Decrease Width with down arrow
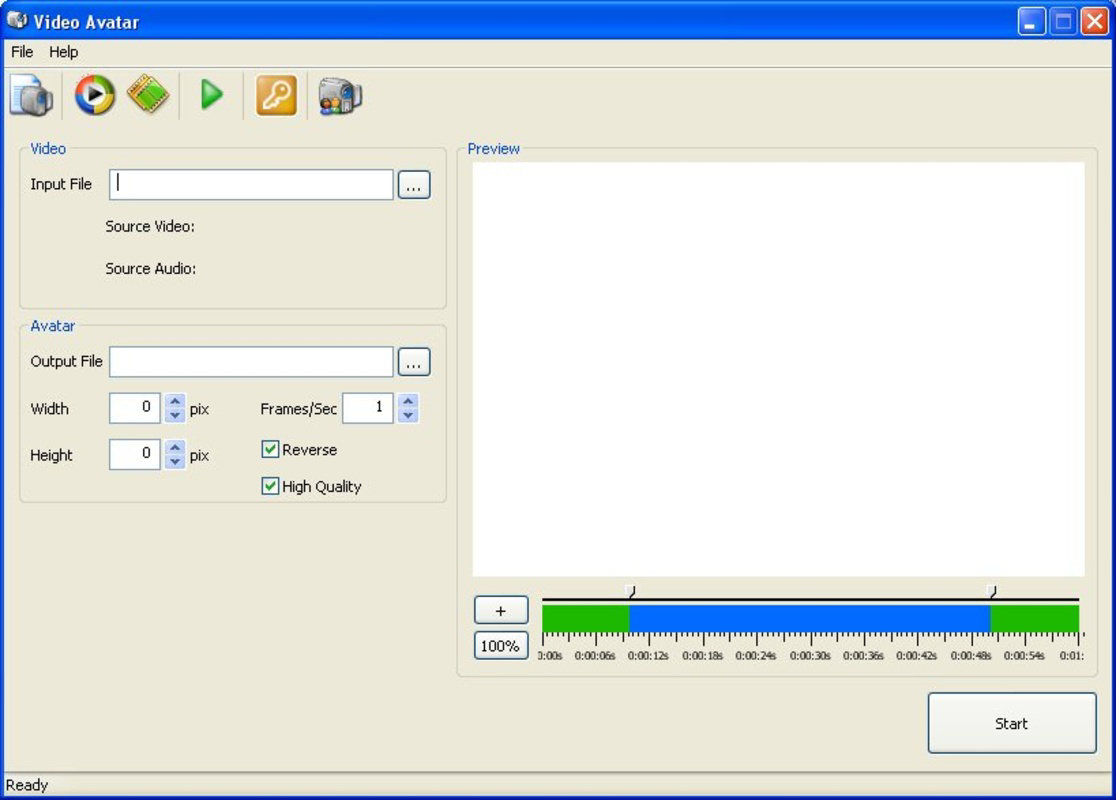 (x=175, y=416)
